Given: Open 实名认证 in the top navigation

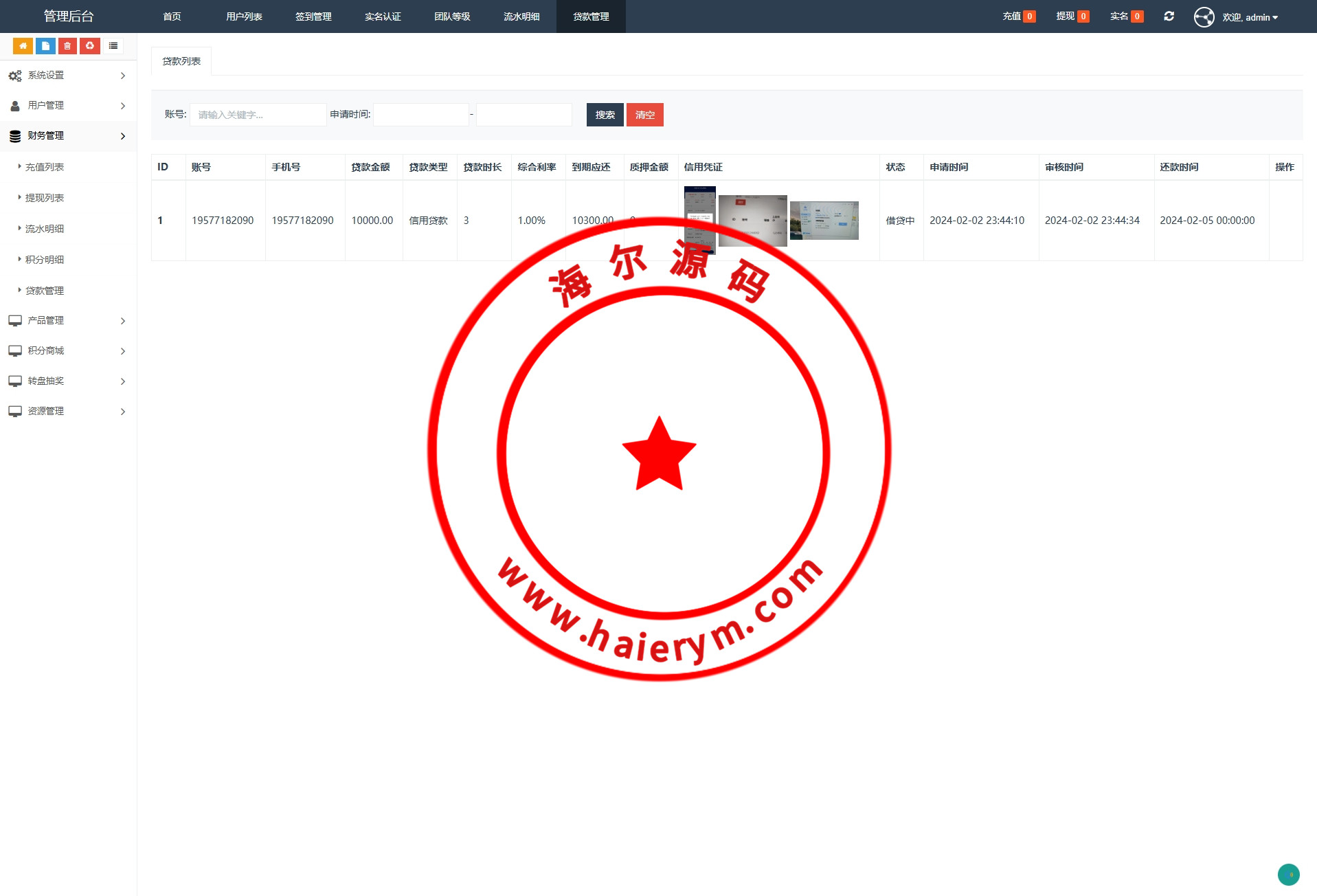Looking at the screenshot, I should [x=383, y=16].
